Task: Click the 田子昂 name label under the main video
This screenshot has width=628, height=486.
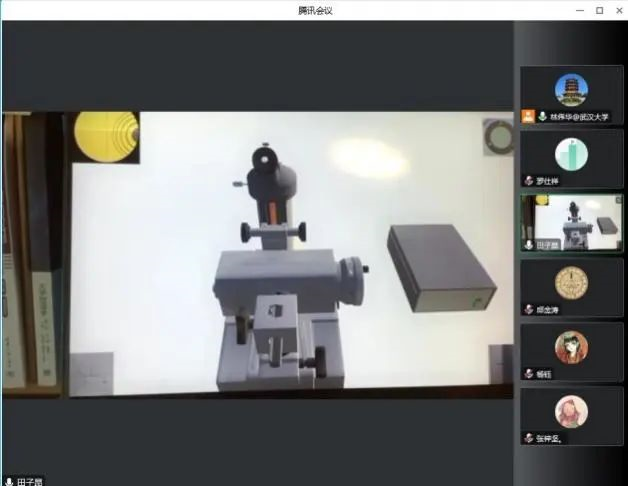Action: [x=30, y=480]
